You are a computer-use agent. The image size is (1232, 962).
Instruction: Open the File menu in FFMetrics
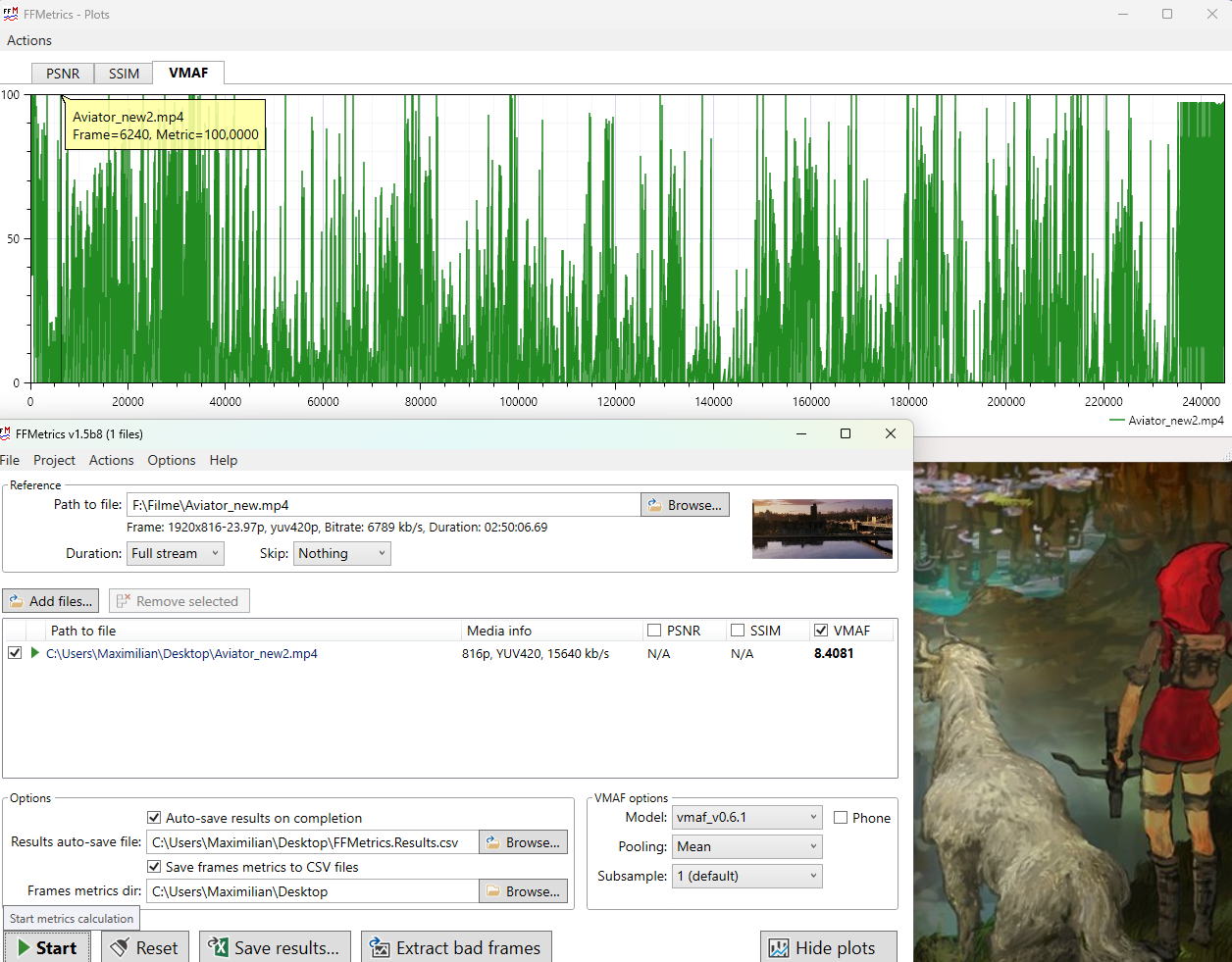[x=11, y=460]
